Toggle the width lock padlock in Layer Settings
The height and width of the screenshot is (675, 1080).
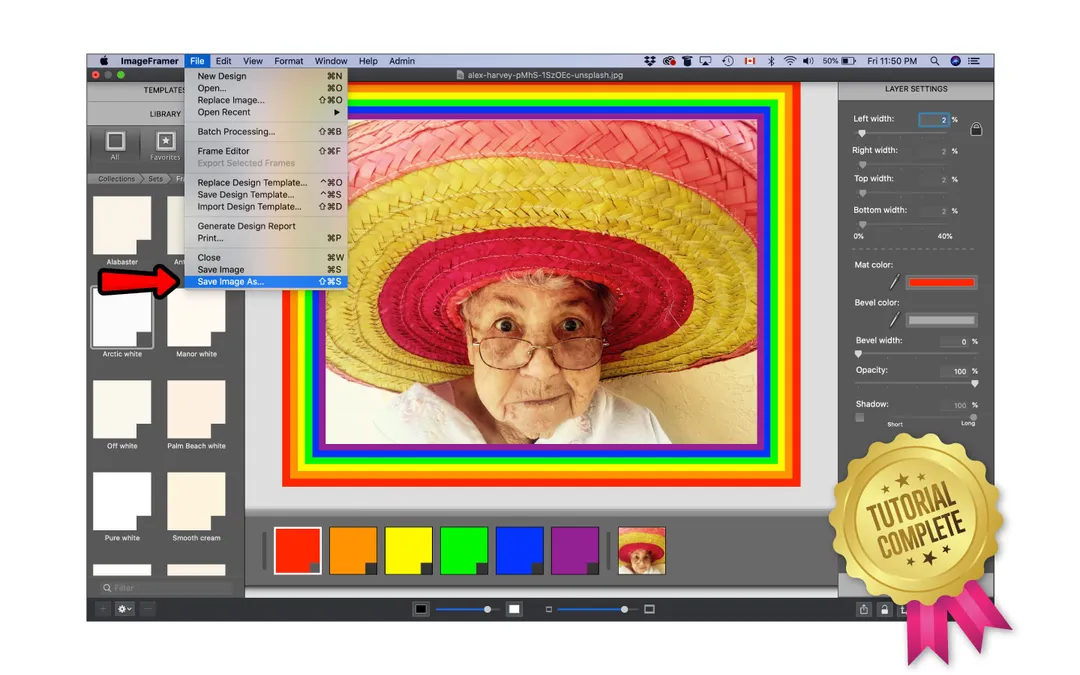coord(976,129)
